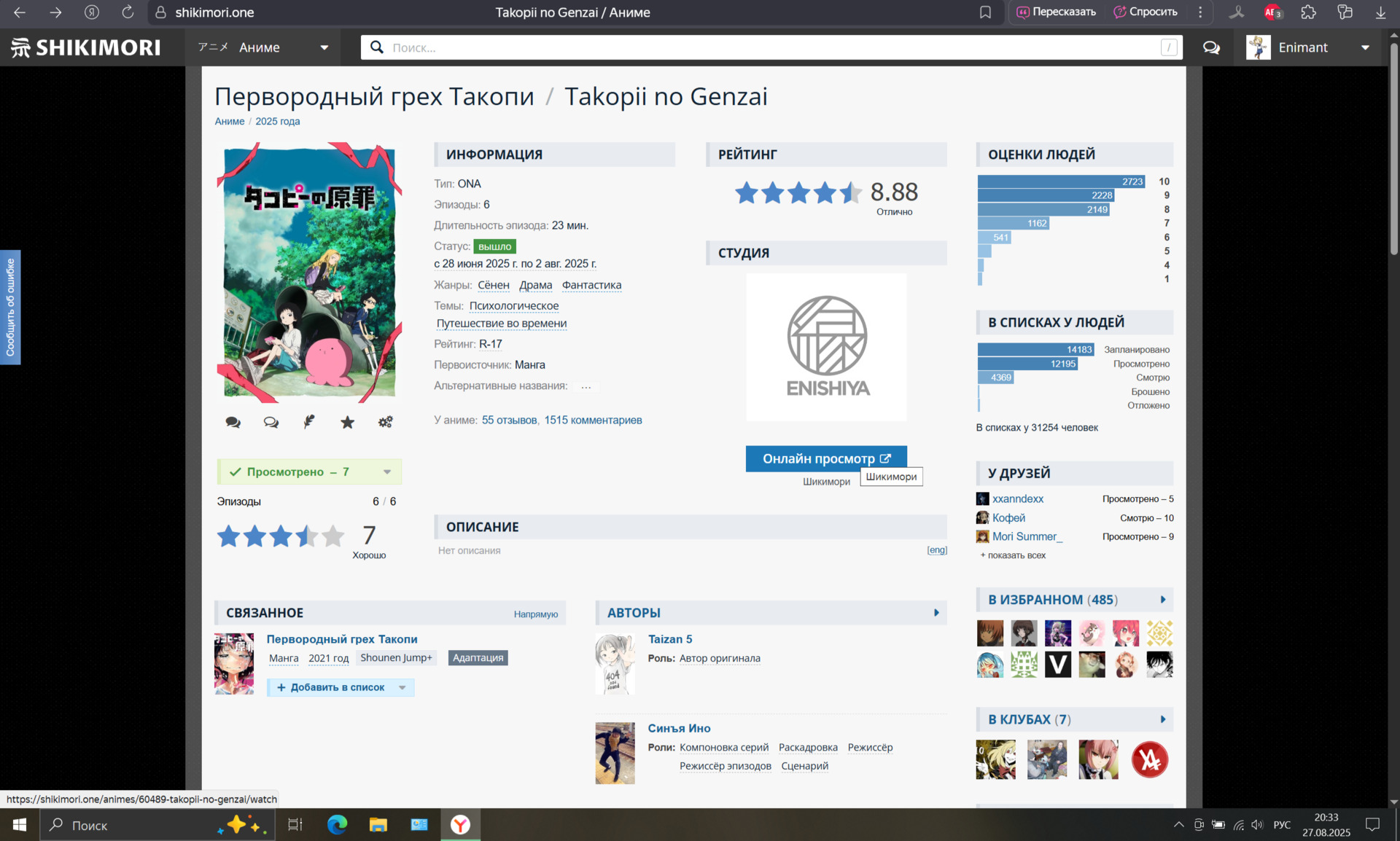
Task: Switch description to eng
Action: 937,550
